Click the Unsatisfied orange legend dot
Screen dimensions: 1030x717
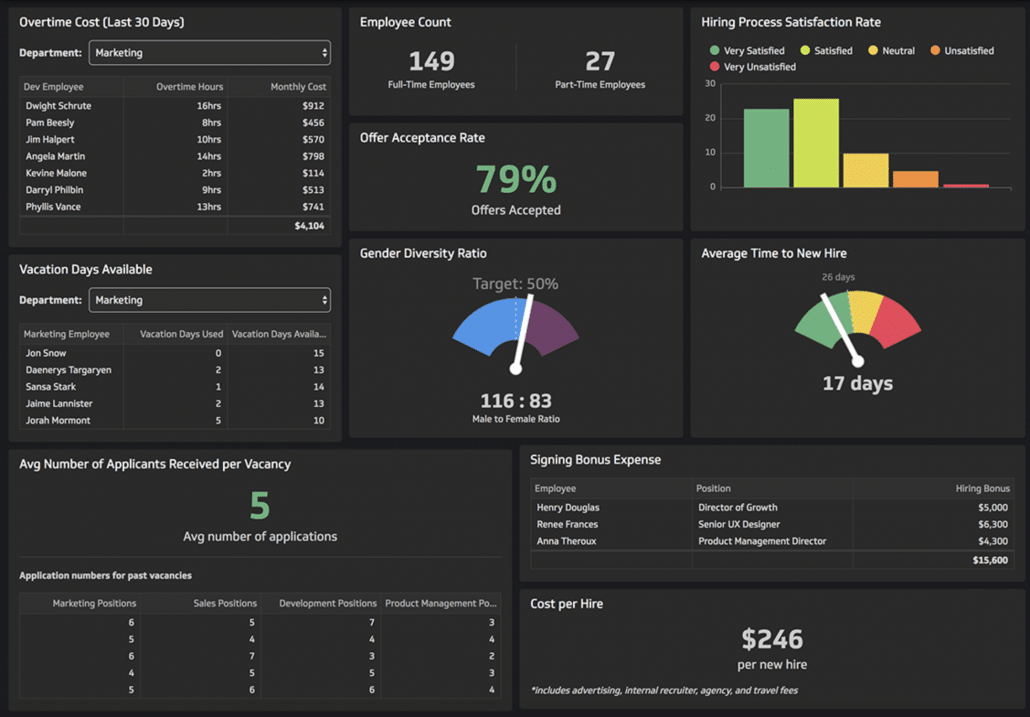pyautogui.click(x=935, y=51)
